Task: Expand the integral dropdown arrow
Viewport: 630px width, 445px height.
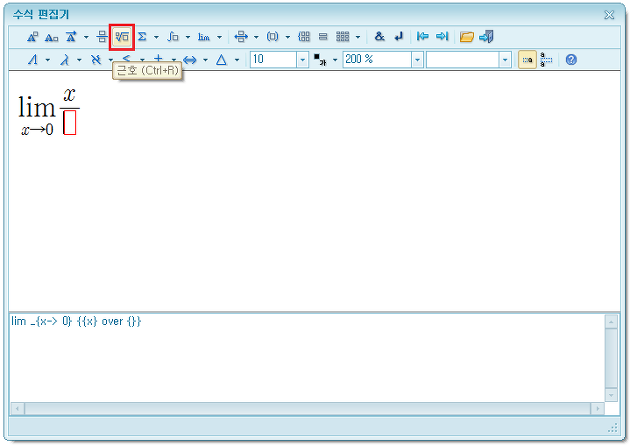Action: tap(188, 37)
